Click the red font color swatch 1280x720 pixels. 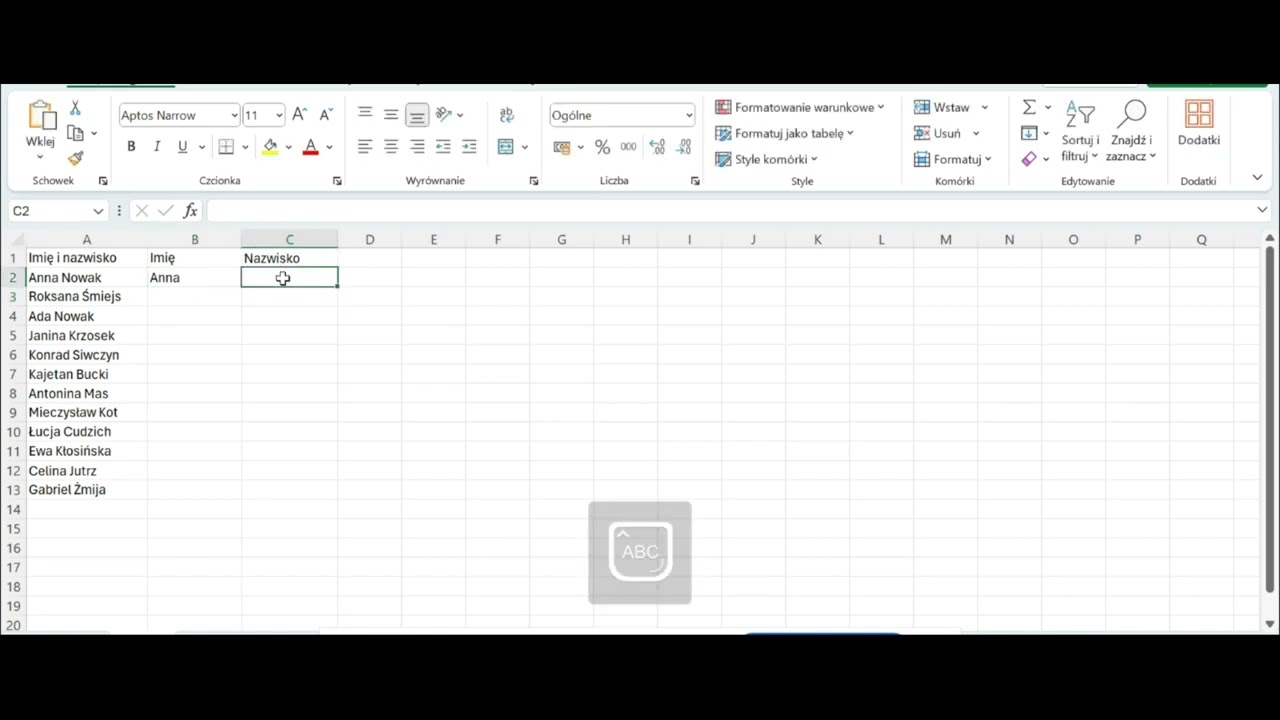310,147
